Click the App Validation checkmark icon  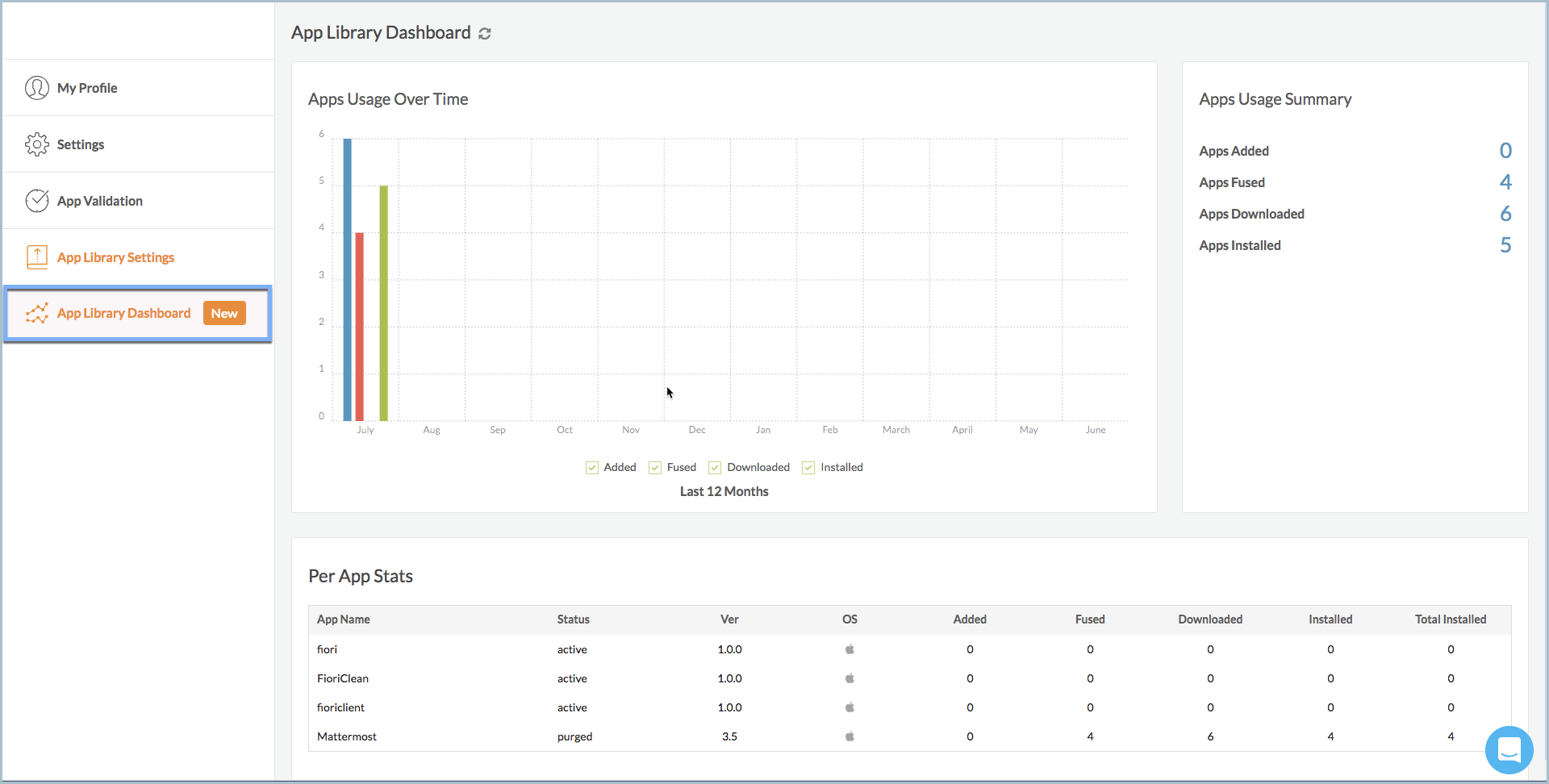pyautogui.click(x=37, y=201)
